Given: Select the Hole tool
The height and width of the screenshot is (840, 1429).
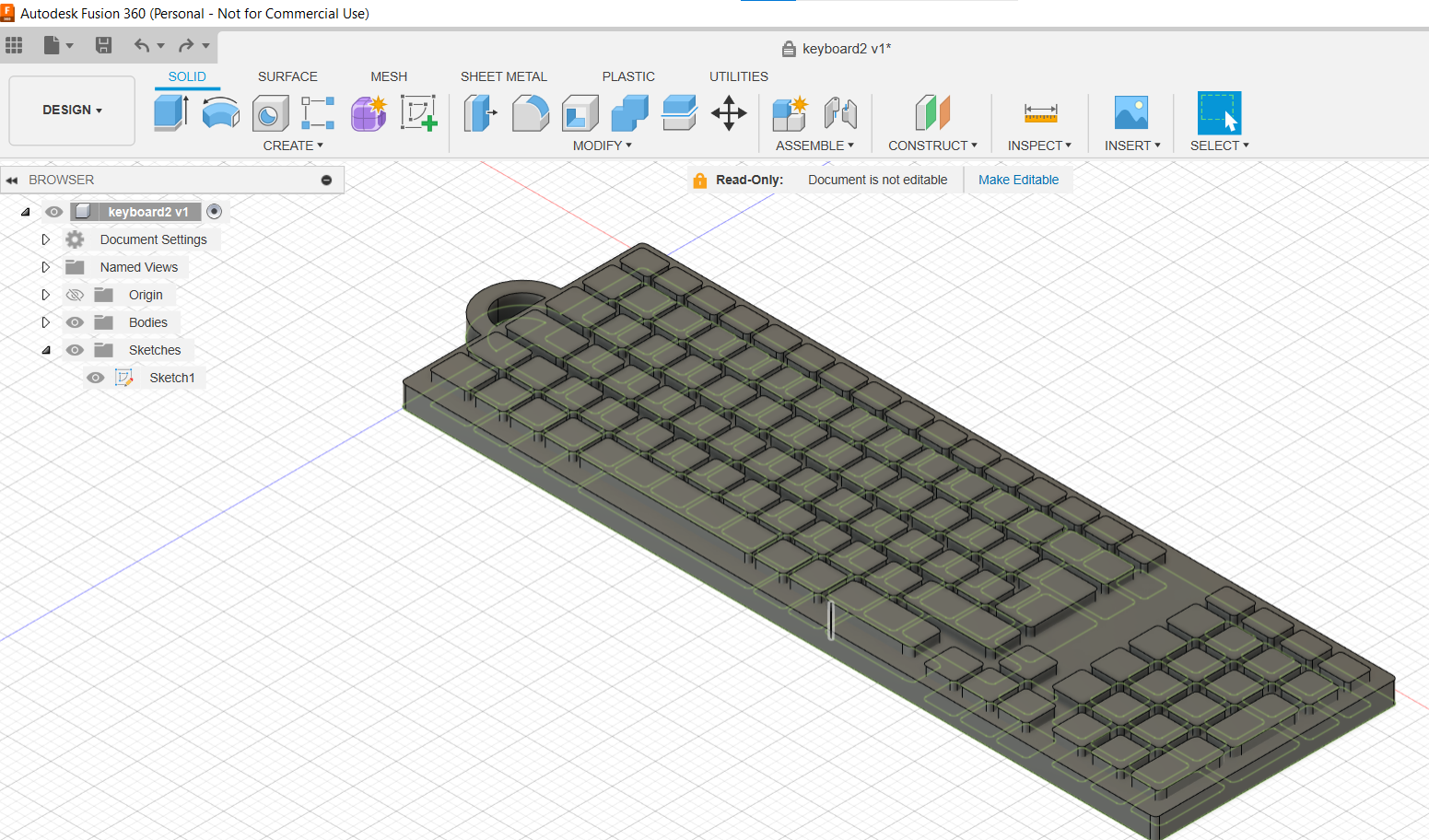Looking at the screenshot, I should [x=270, y=112].
